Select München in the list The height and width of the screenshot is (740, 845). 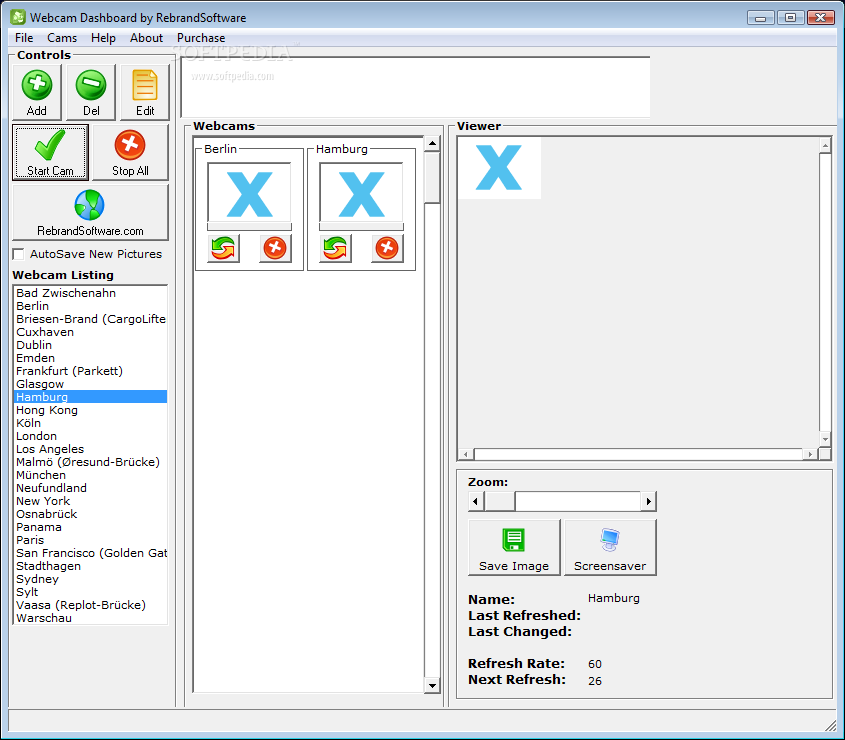pyautogui.click(x=90, y=475)
